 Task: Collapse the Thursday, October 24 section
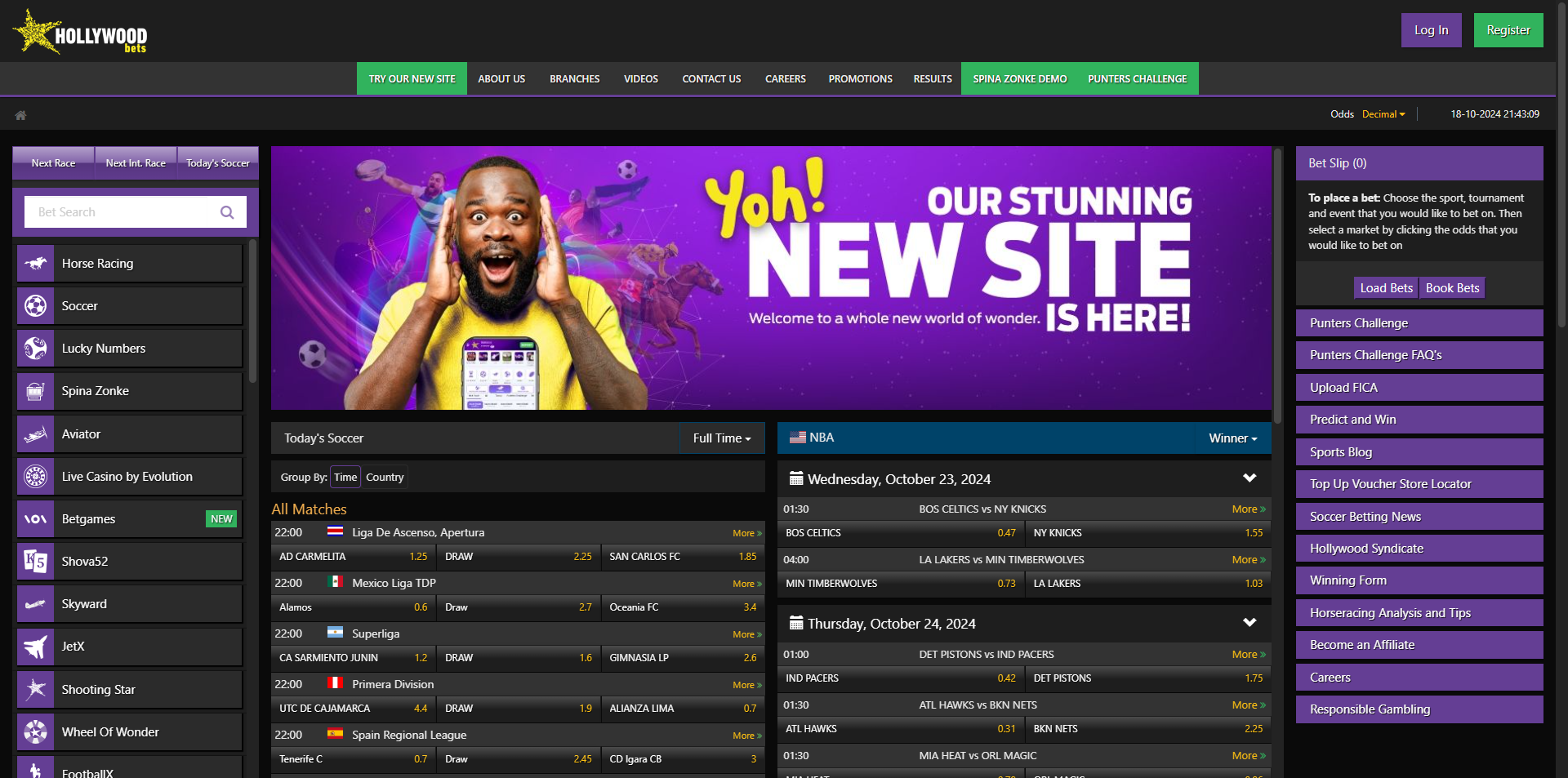click(1249, 623)
